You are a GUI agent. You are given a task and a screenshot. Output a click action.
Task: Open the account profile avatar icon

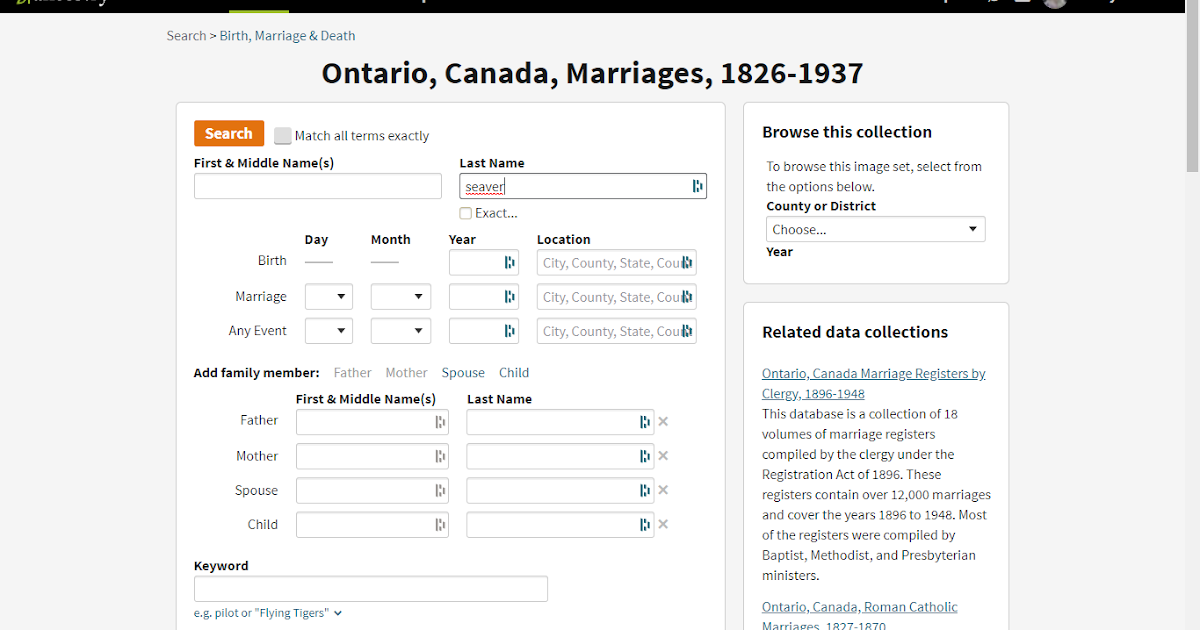[x=1054, y=4]
